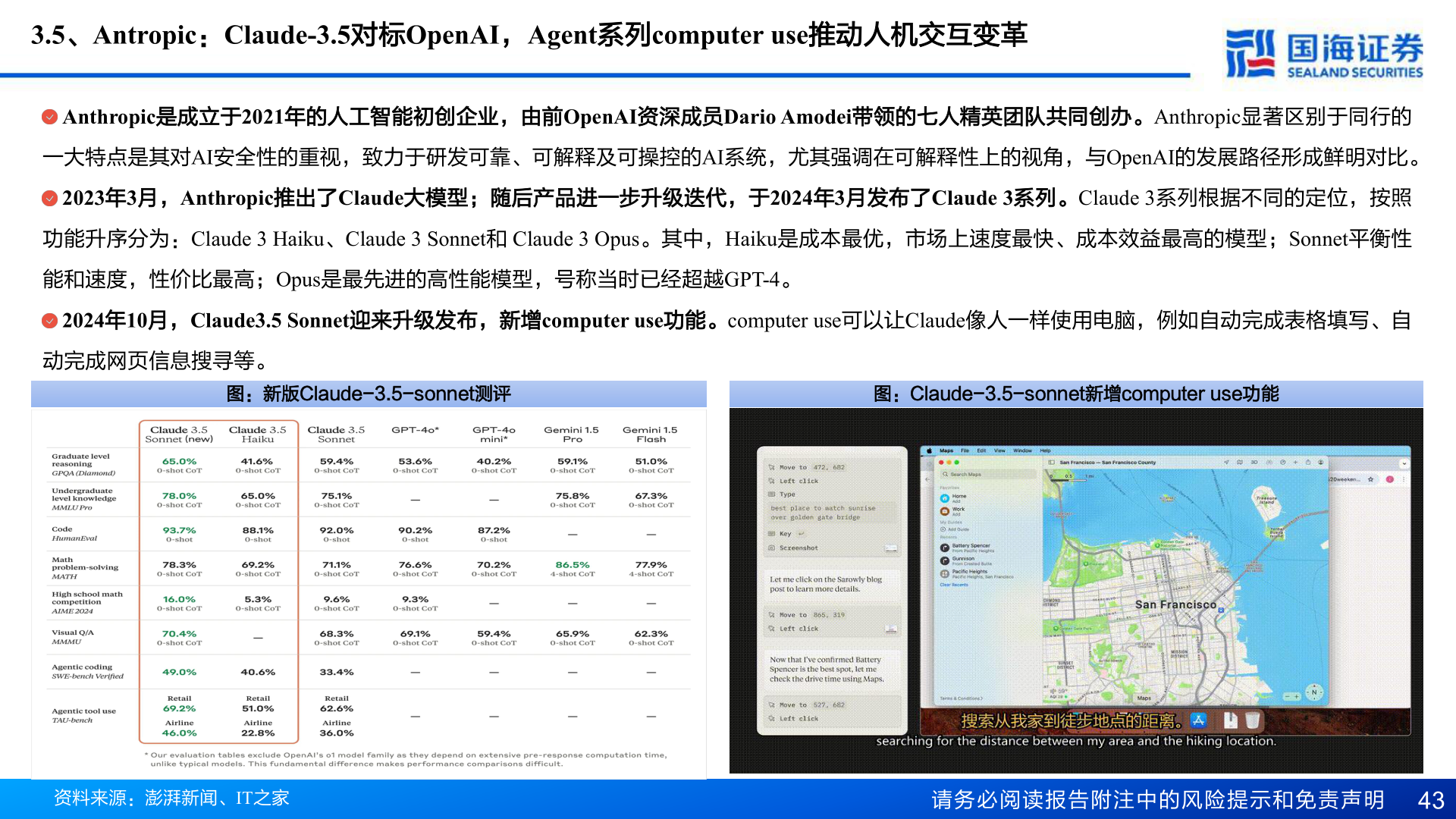Open the Maps menu in menu bar
The height and width of the screenshot is (819, 1456).
(946, 450)
